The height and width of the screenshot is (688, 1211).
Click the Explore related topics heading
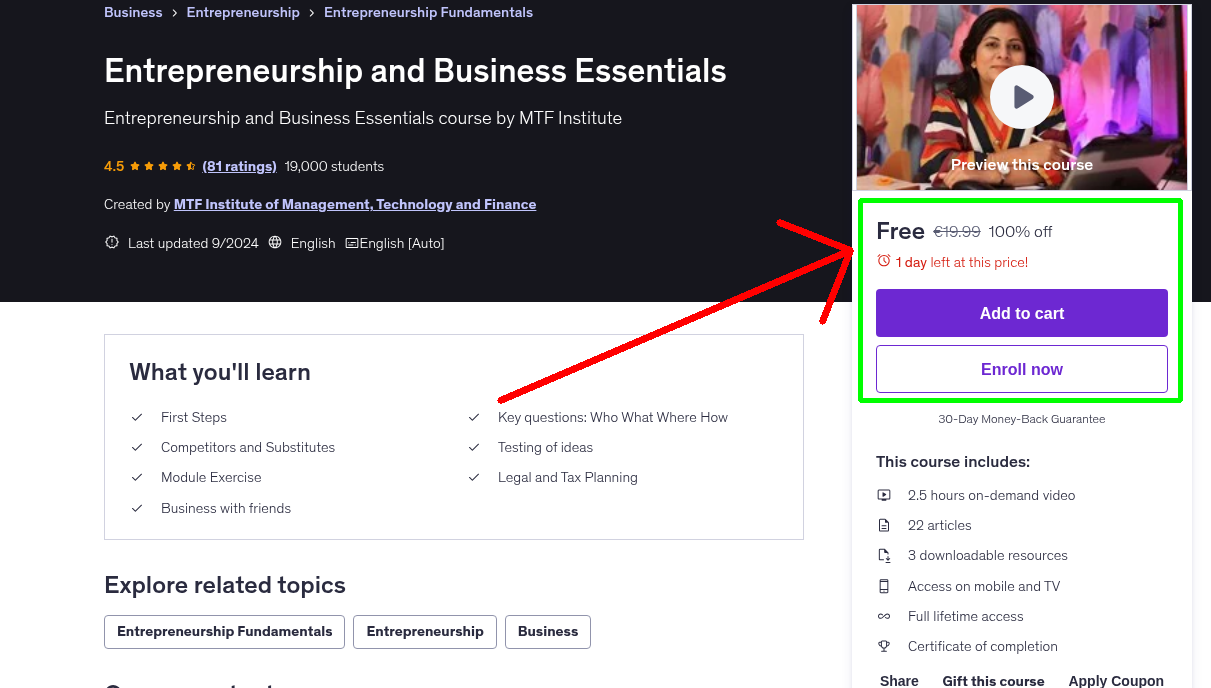pos(225,585)
